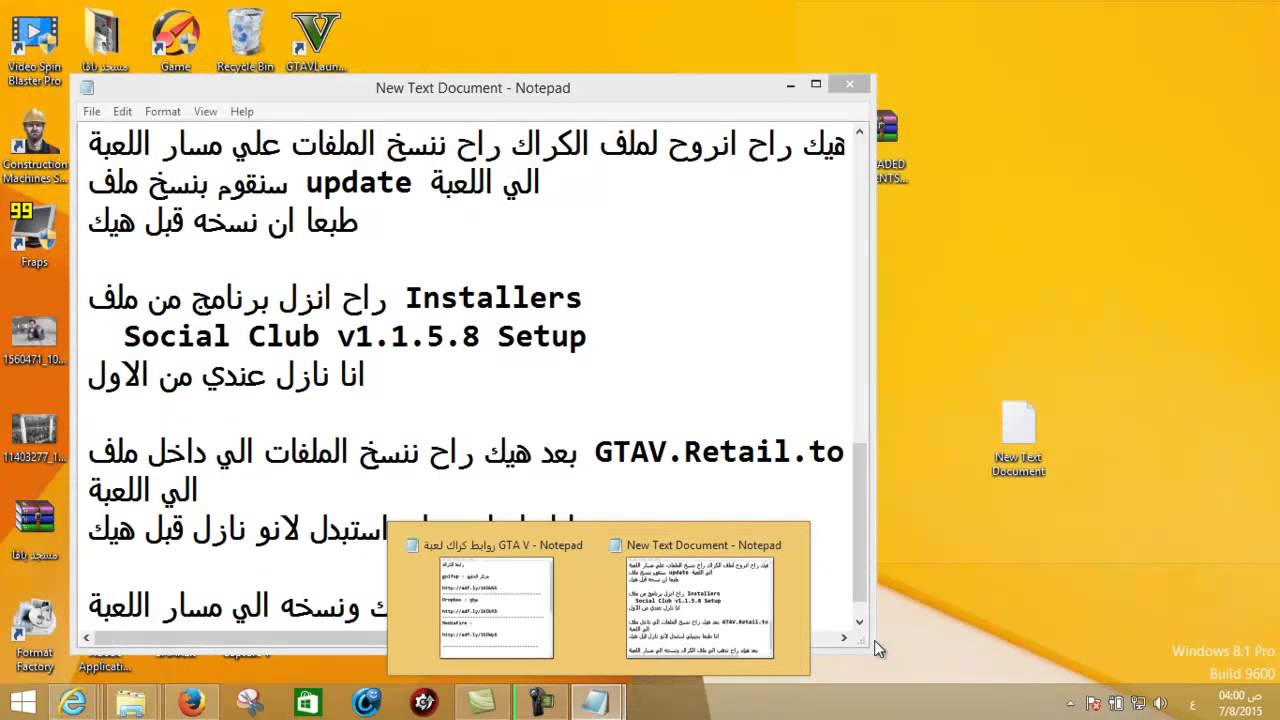This screenshot has height=720, width=1280.
Task: Open Notepad's Help menu
Action: (242, 112)
